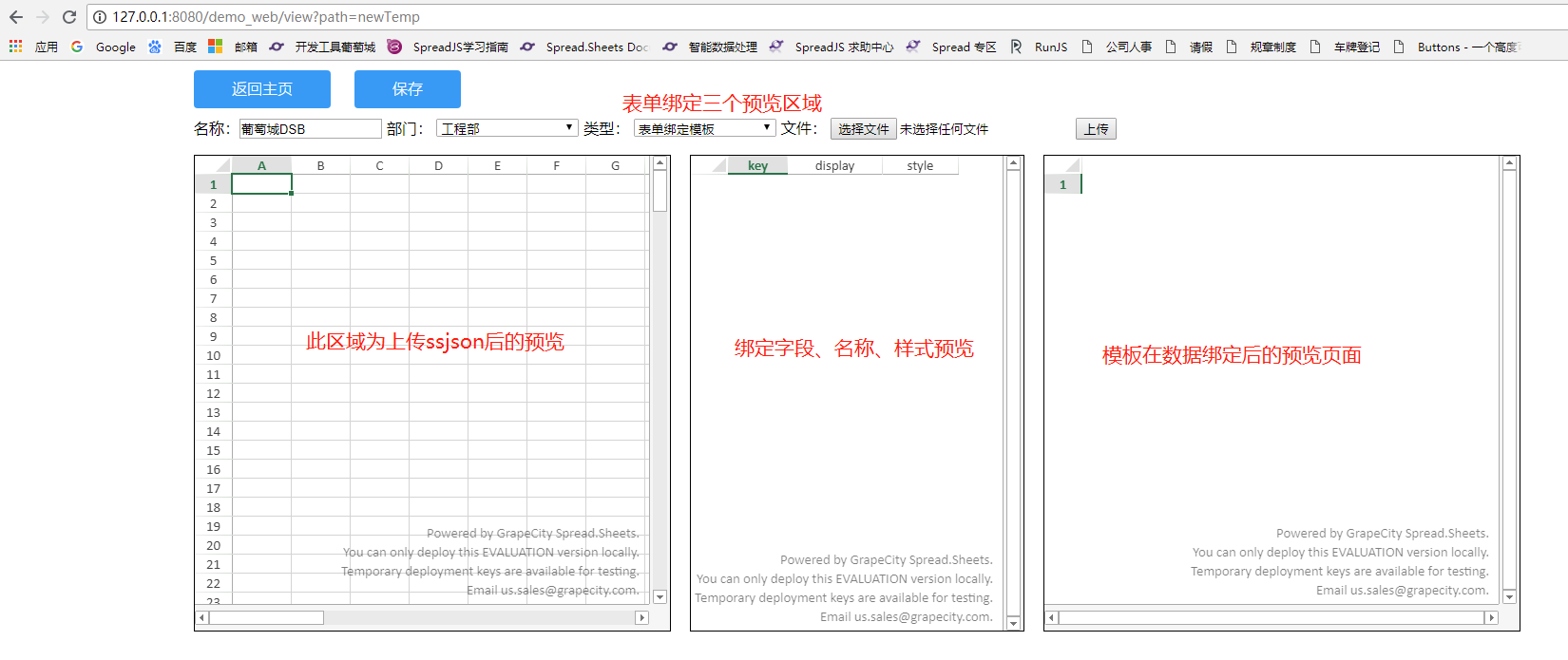Viewport: 1568px width, 660px height.
Task: Open the SpreadJS学习指南 bookmark
Action: [448, 47]
